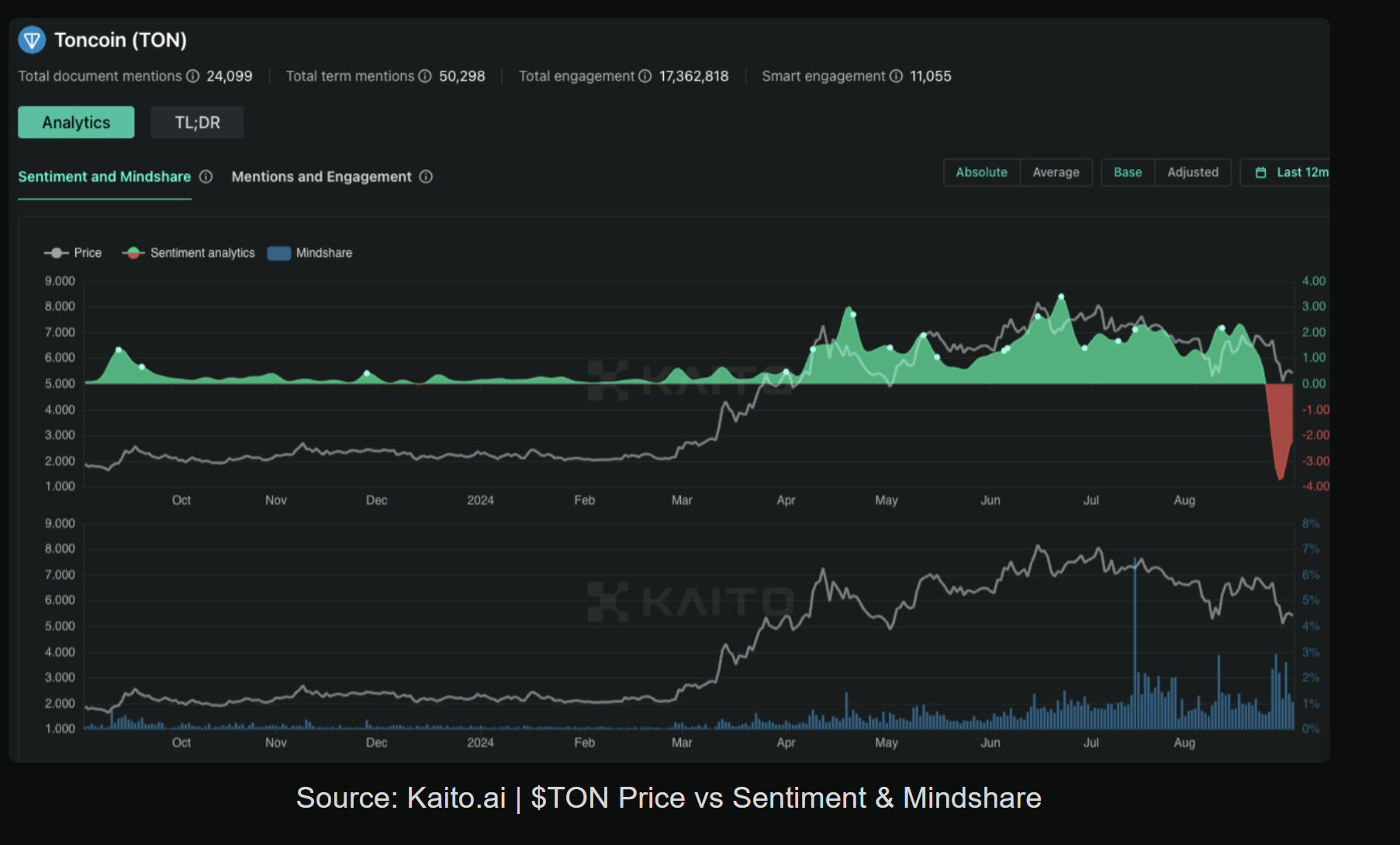Toggle Sentiment analytics series in legend
Screen dimensions: 1400x845
point(188,253)
